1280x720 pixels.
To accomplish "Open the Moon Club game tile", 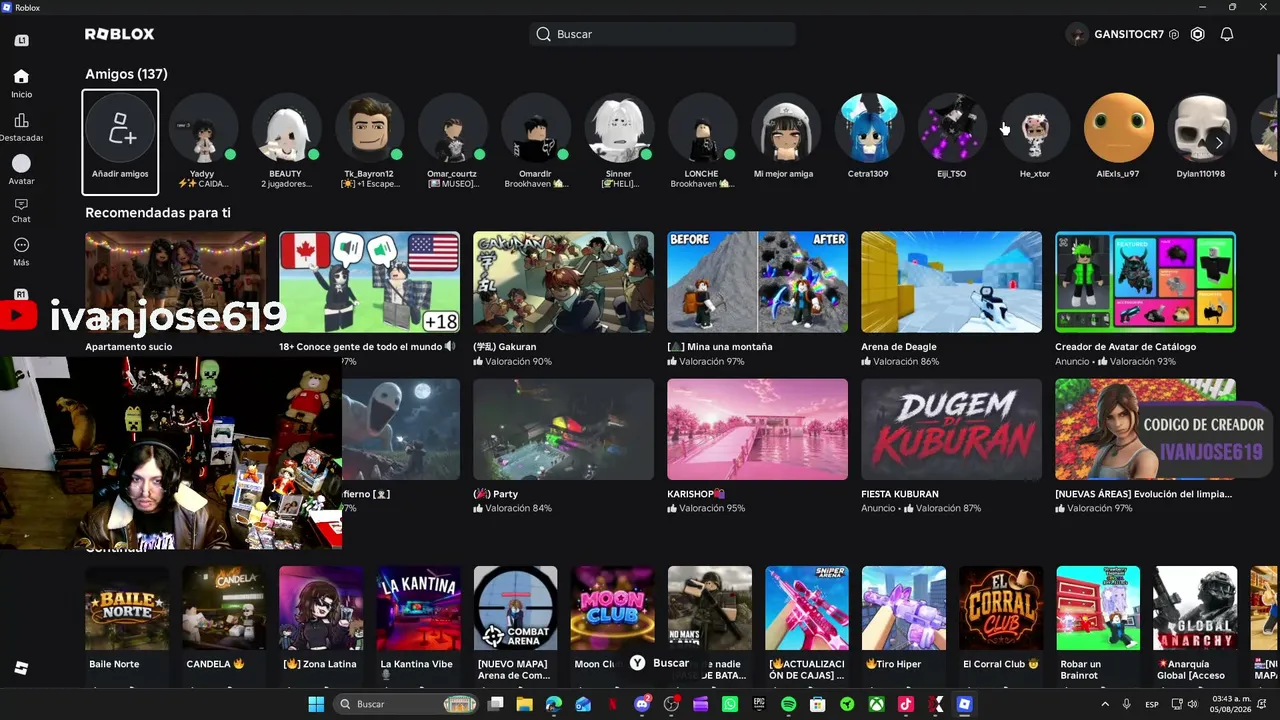I will (x=612, y=608).
